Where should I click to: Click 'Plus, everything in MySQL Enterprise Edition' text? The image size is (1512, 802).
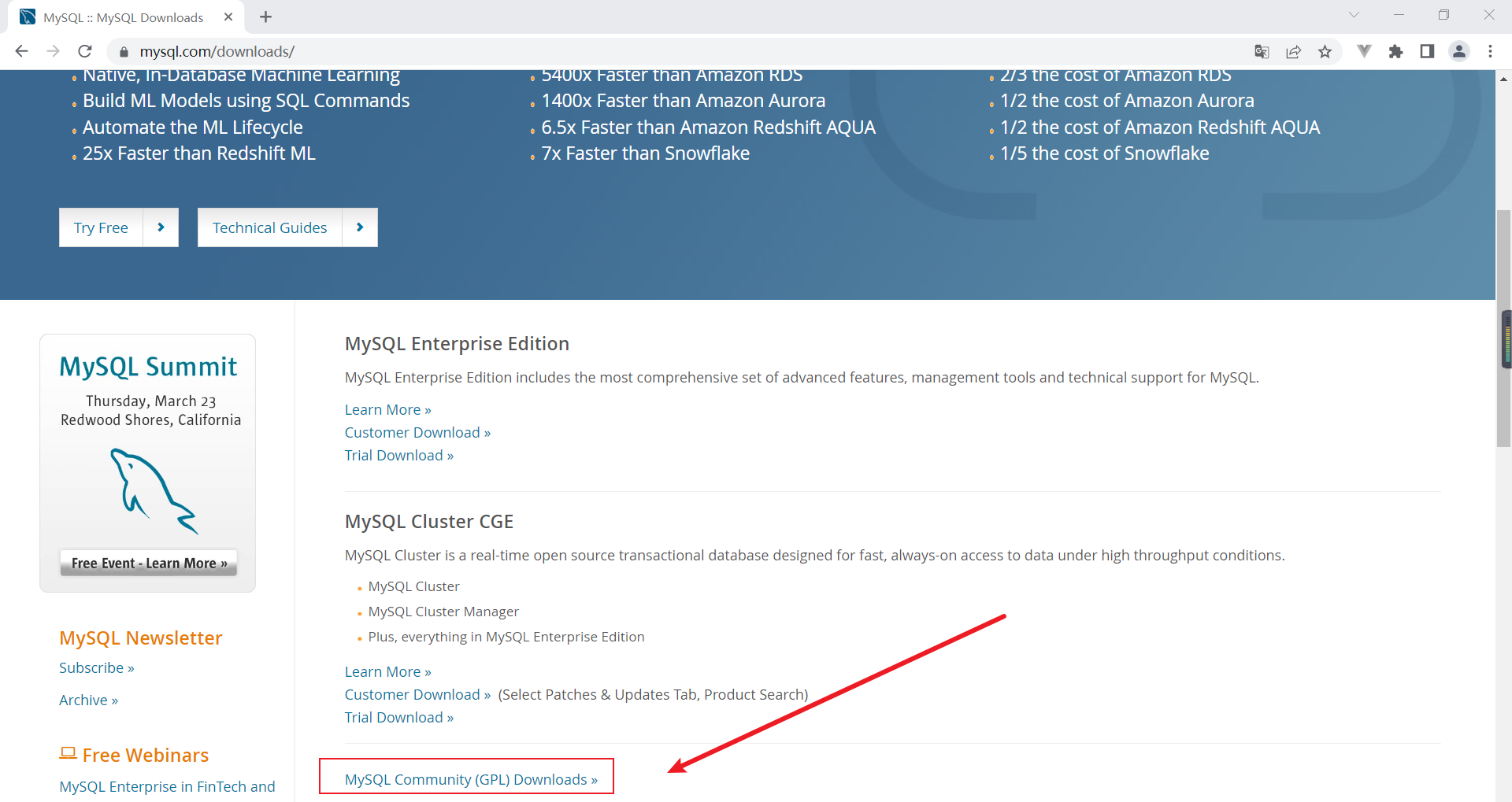tap(506, 638)
